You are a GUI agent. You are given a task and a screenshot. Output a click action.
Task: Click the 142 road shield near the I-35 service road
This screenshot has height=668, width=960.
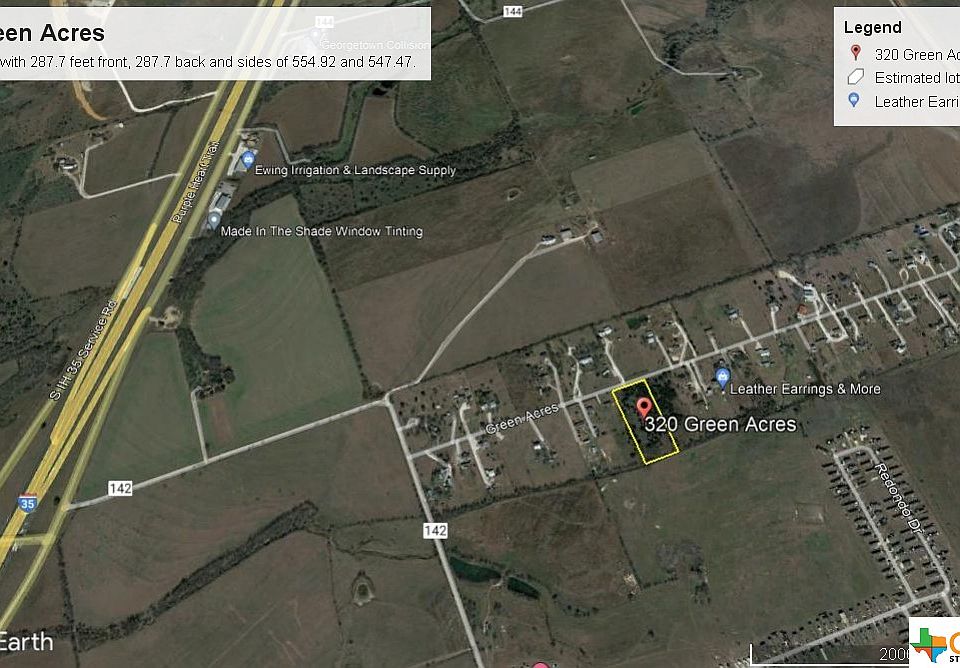click(x=120, y=488)
